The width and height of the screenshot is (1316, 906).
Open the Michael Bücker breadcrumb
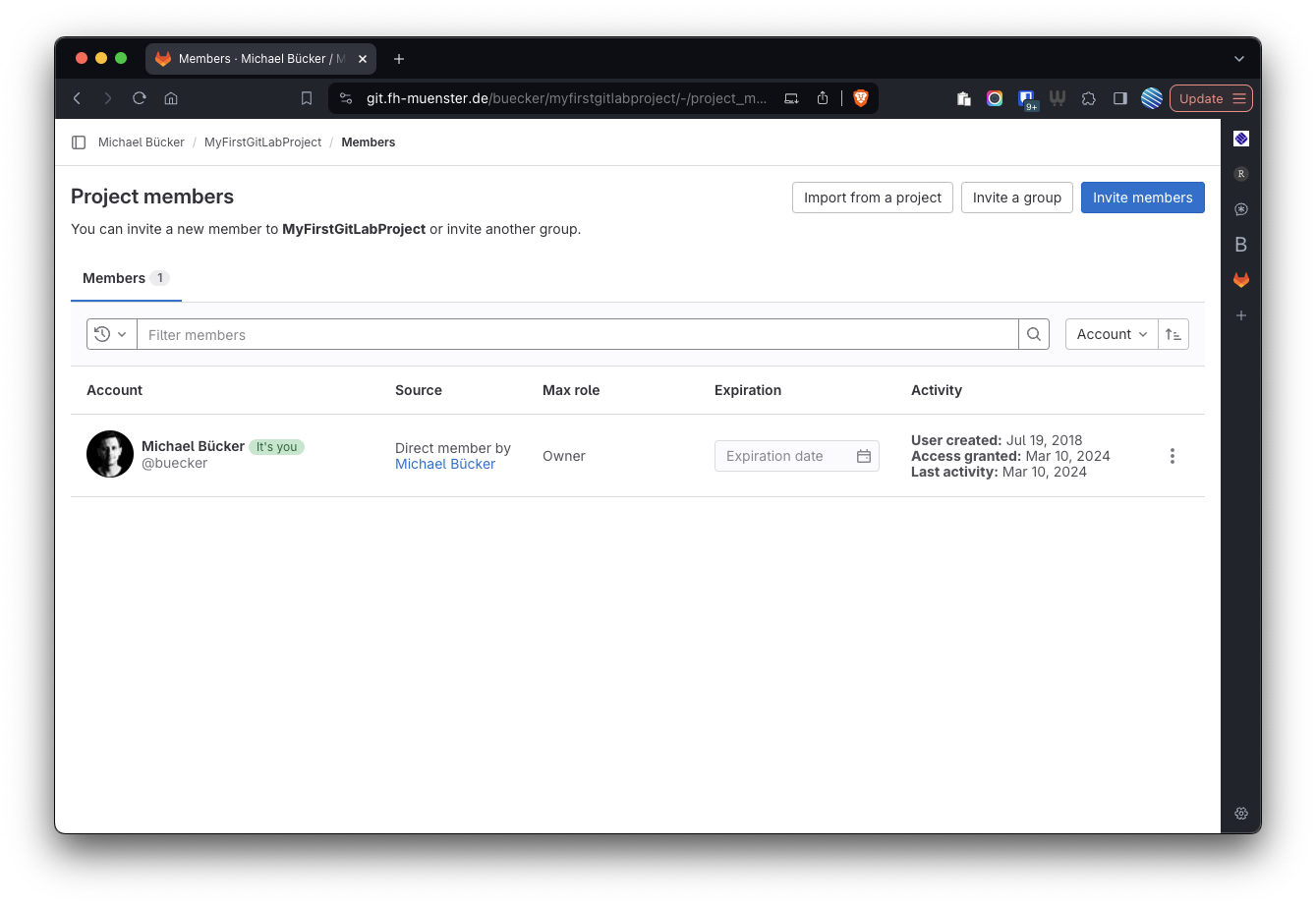142,142
